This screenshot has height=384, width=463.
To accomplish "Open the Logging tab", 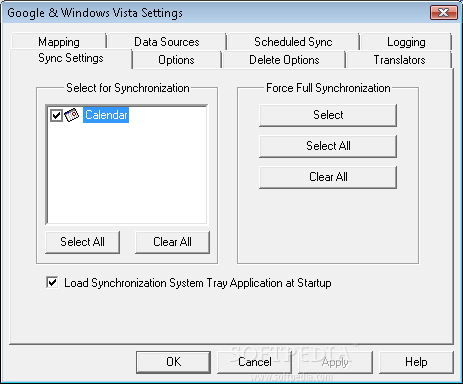I will pyautogui.click(x=406, y=42).
